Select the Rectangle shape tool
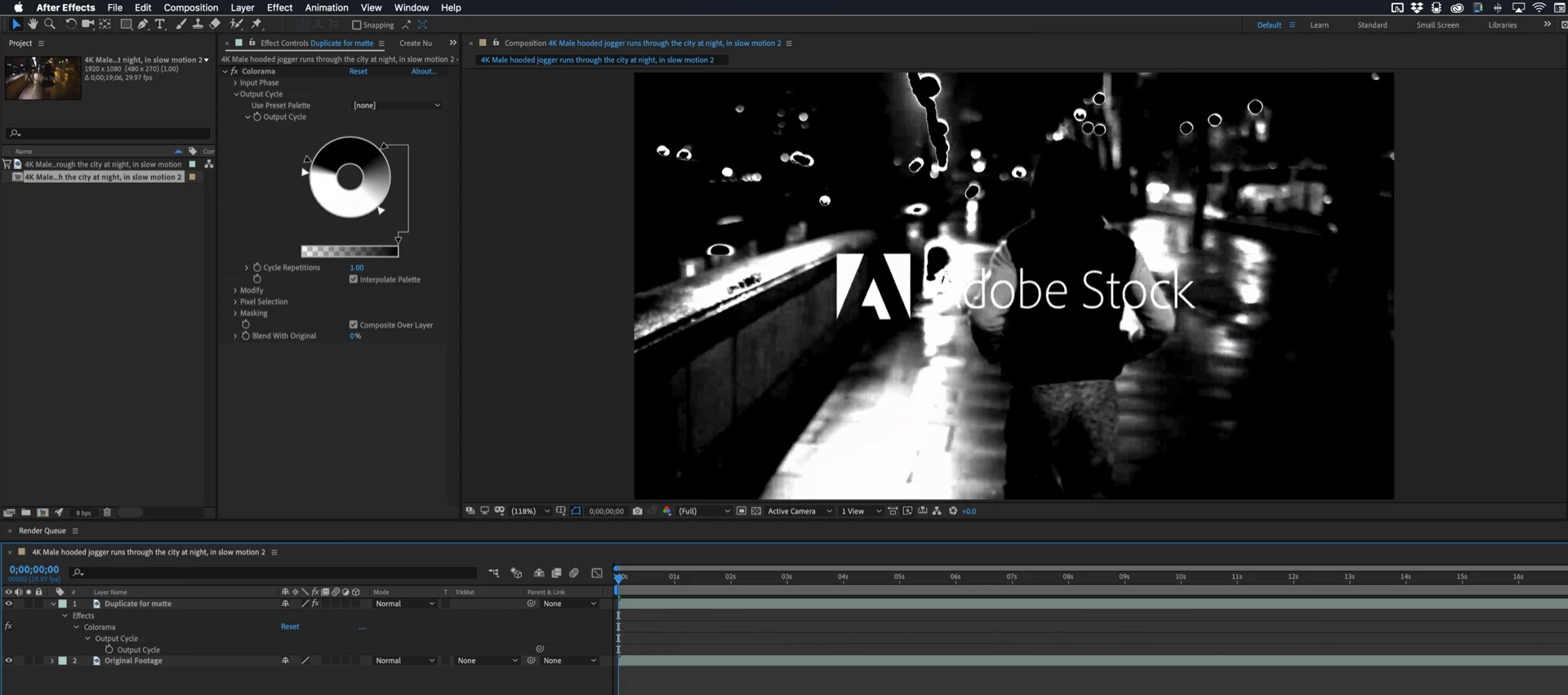This screenshot has width=1568, height=695. [x=126, y=25]
